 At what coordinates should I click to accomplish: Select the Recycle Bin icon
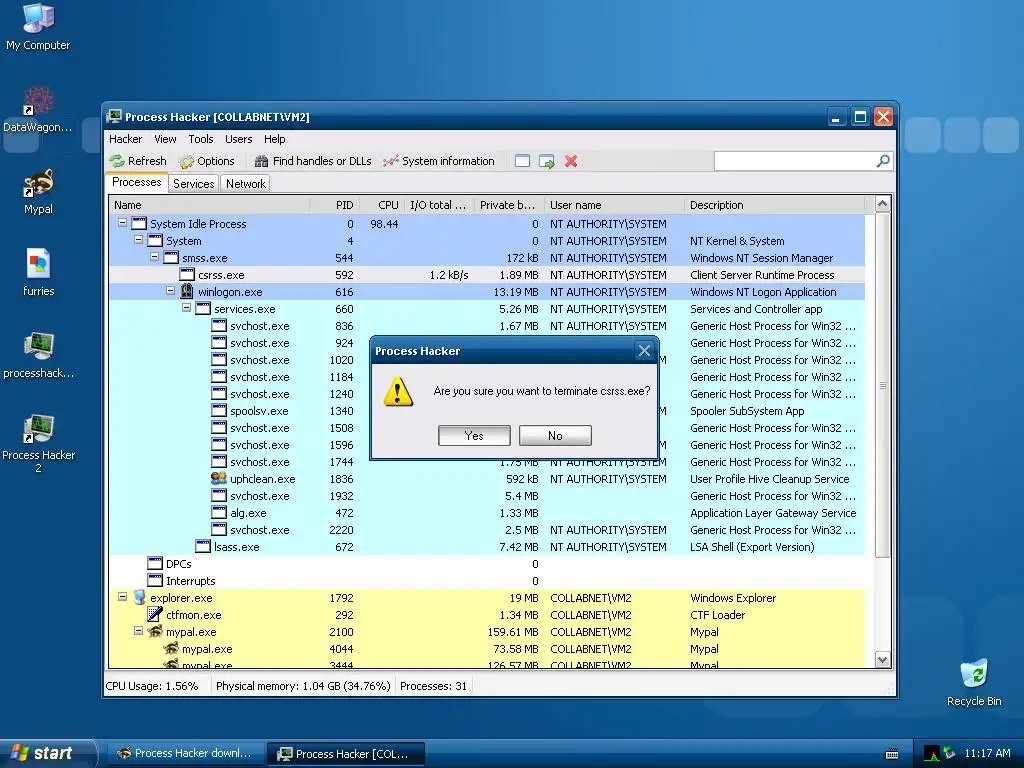point(974,683)
